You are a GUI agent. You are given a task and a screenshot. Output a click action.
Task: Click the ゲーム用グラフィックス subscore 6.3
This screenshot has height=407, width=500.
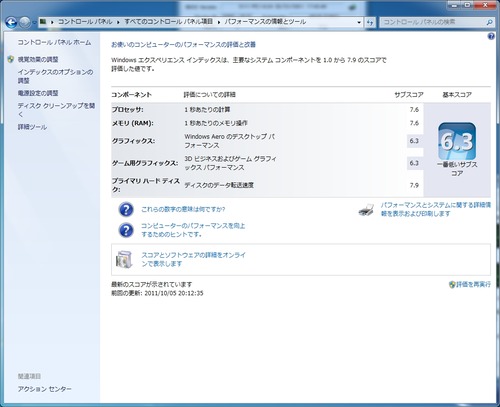click(x=414, y=163)
